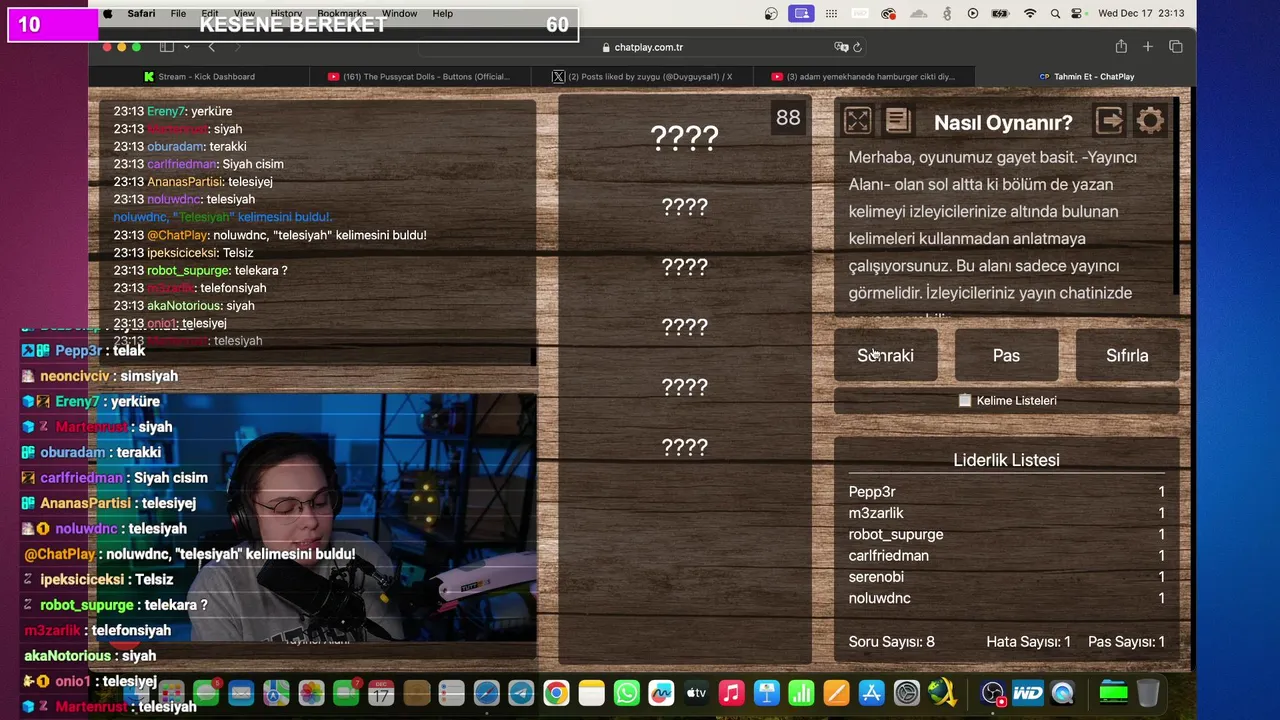Open the Help menu in the menu bar

click(x=442, y=13)
